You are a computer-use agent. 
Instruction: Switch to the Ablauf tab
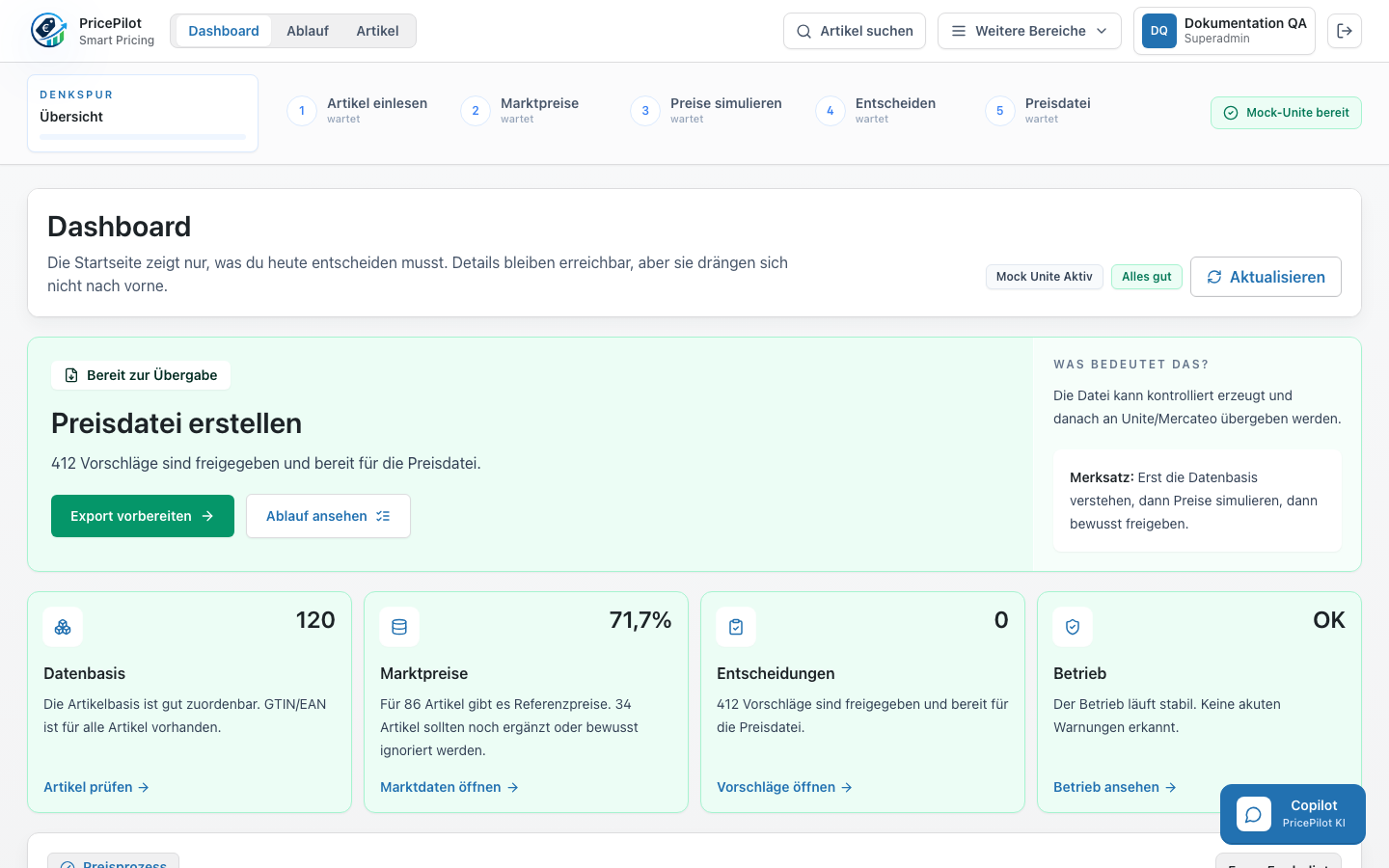[308, 31]
